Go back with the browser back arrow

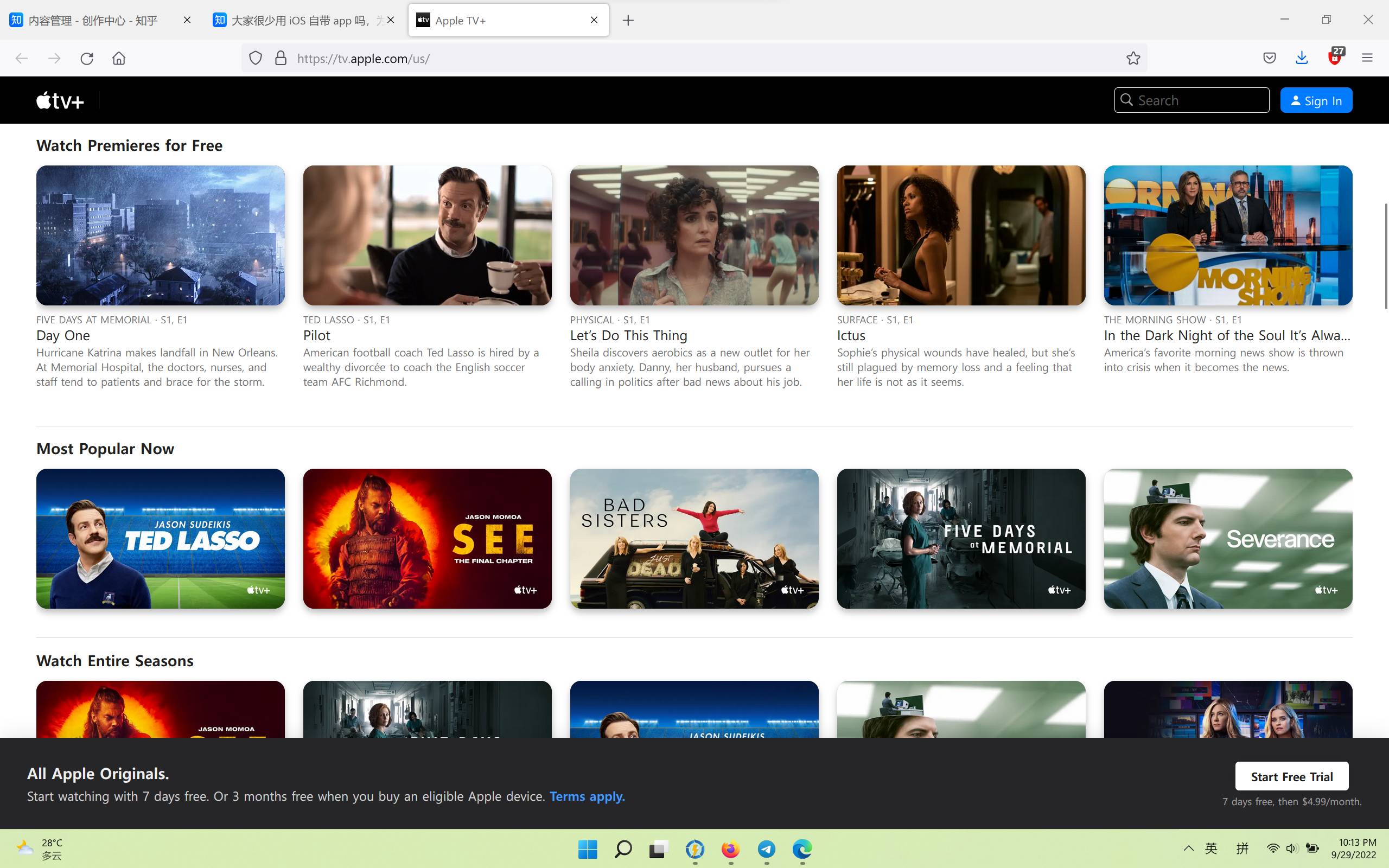coord(22,58)
